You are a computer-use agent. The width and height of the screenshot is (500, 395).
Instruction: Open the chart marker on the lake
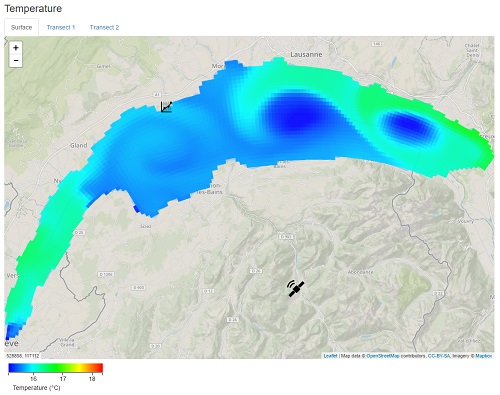[x=166, y=107]
